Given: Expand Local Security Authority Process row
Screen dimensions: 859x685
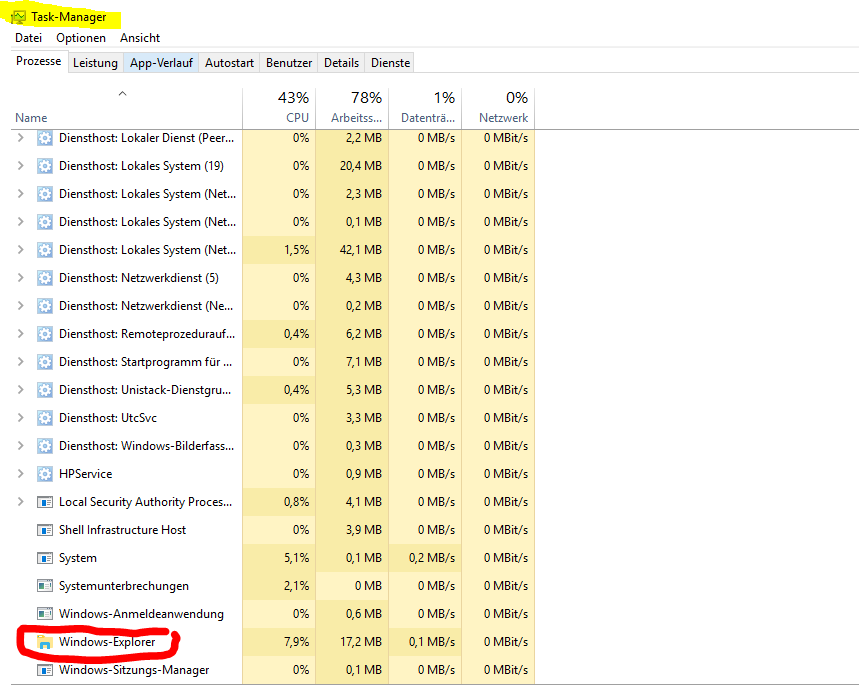Looking at the screenshot, I should click(20, 501).
